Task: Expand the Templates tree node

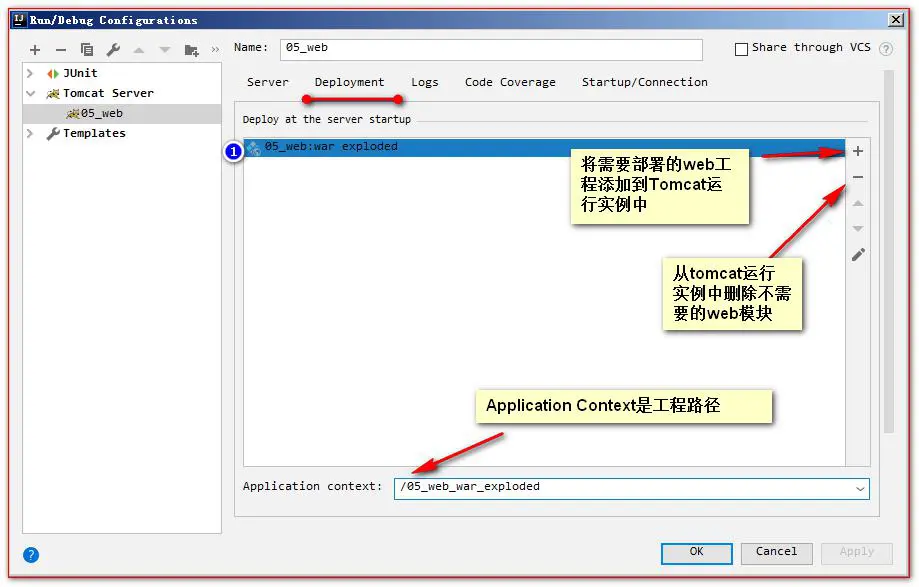Action: [x=31, y=133]
